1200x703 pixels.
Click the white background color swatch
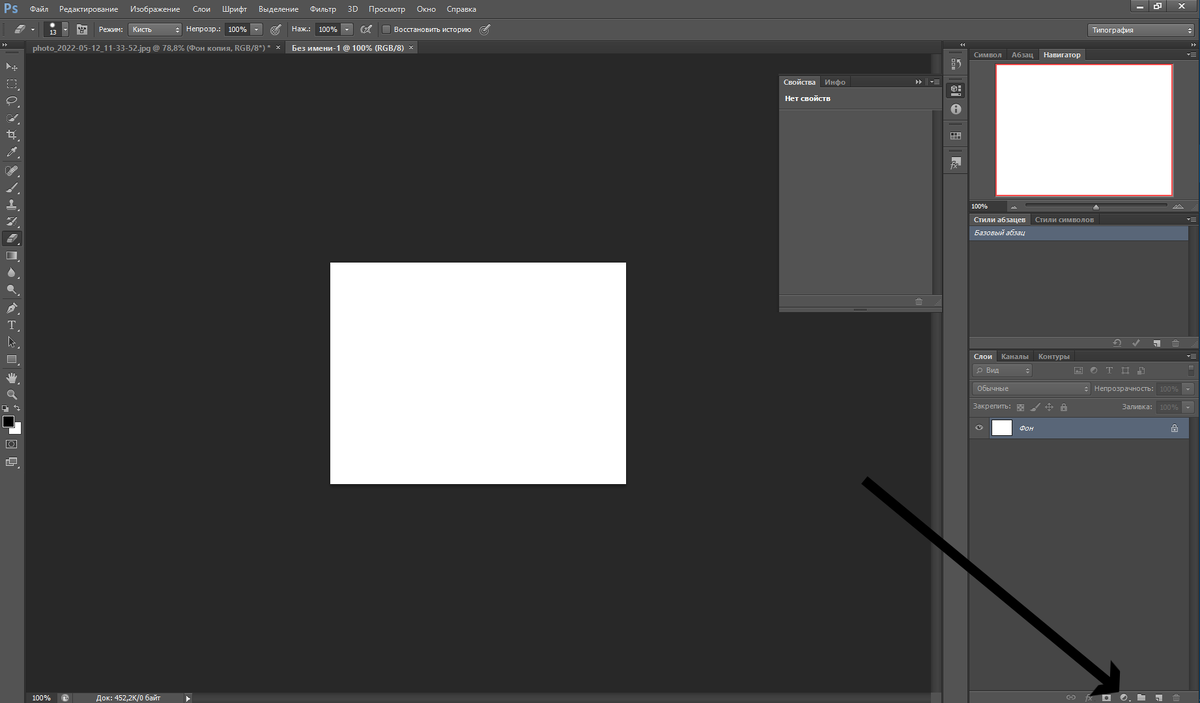[17, 429]
